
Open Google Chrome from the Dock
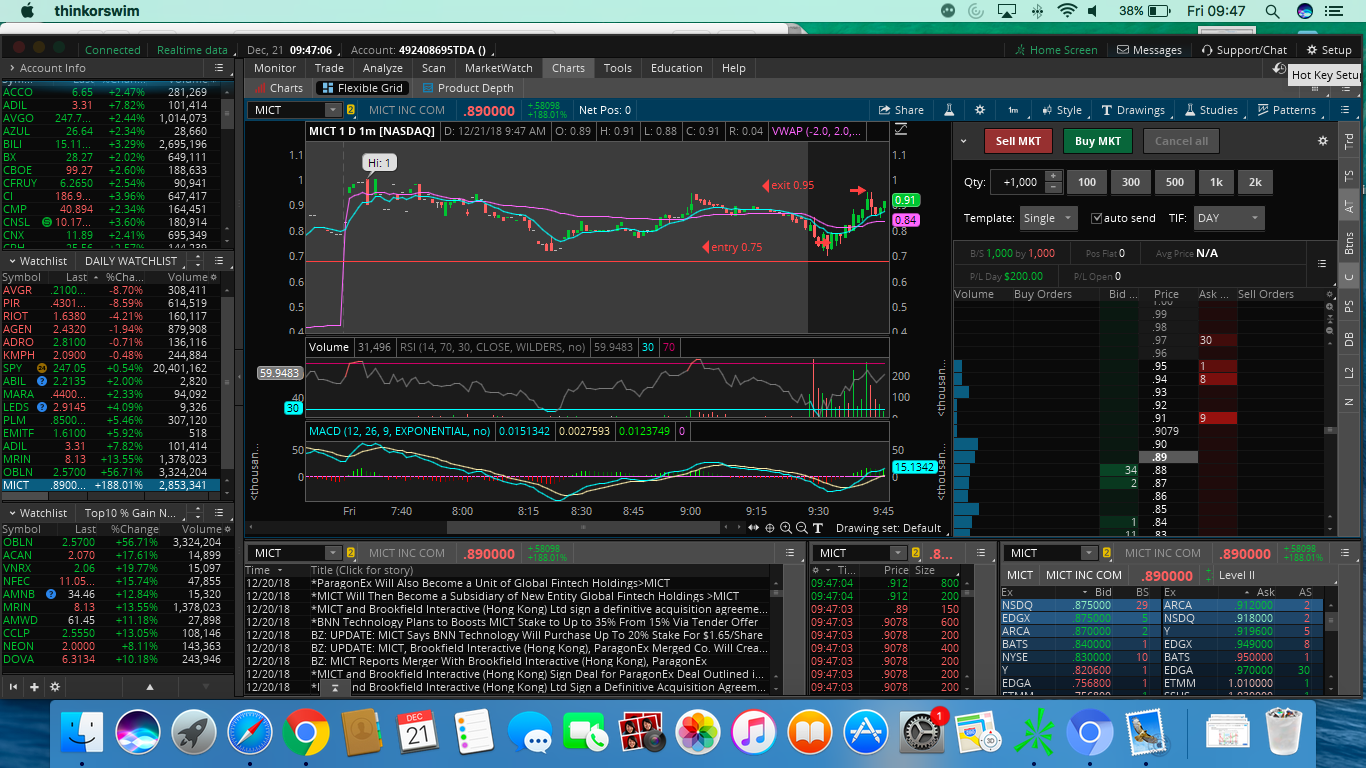tap(305, 735)
